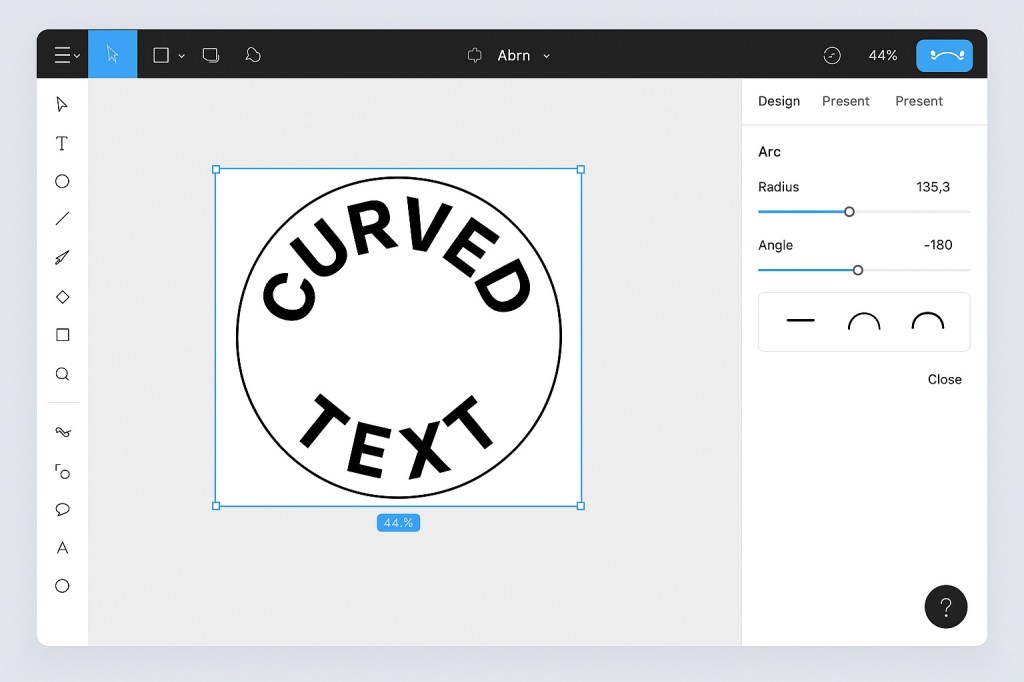Close the Arc panel
1024x682 pixels.
pyautogui.click(x=944, y=379)
